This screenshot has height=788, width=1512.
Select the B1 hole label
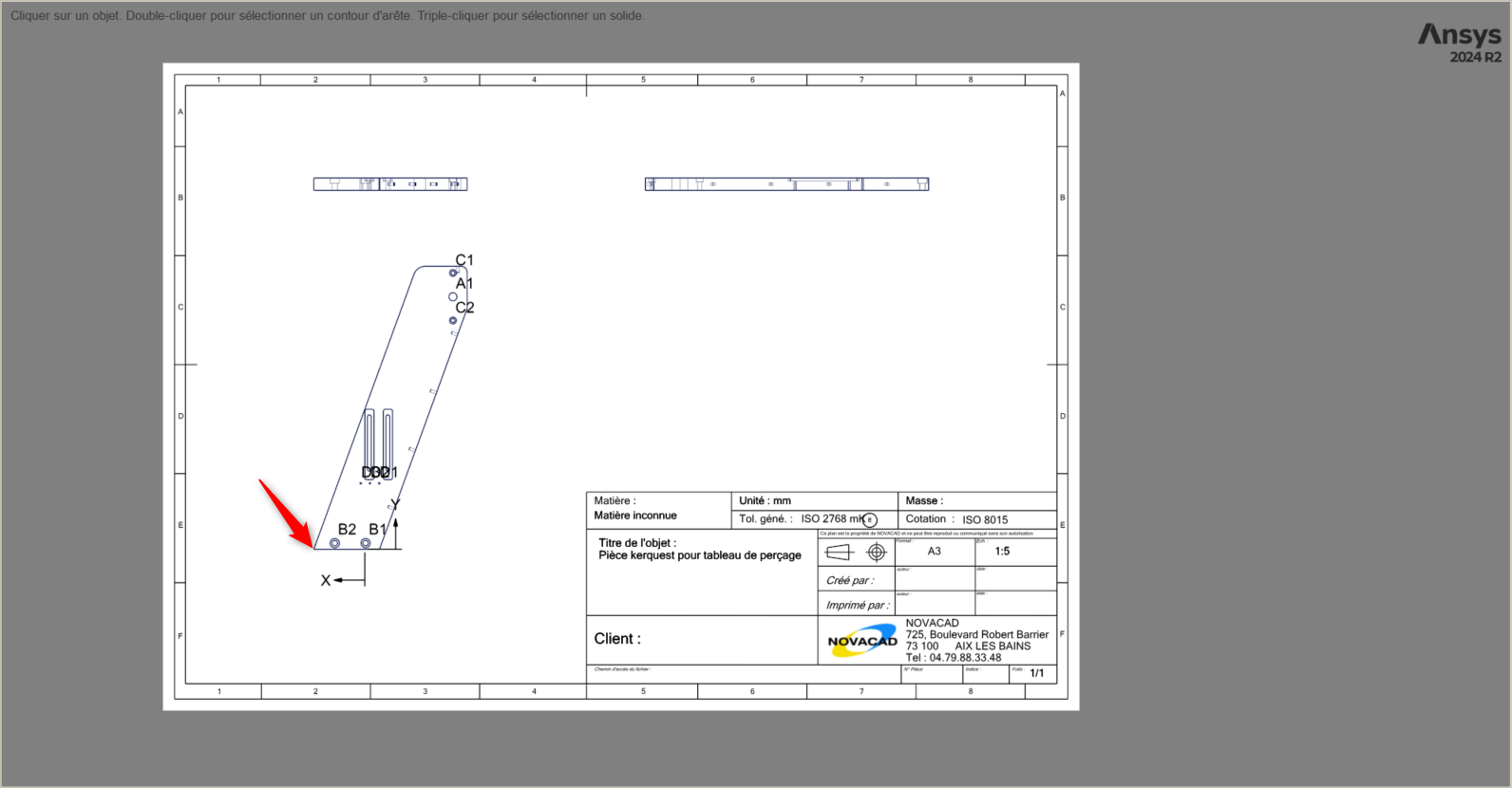378,530
